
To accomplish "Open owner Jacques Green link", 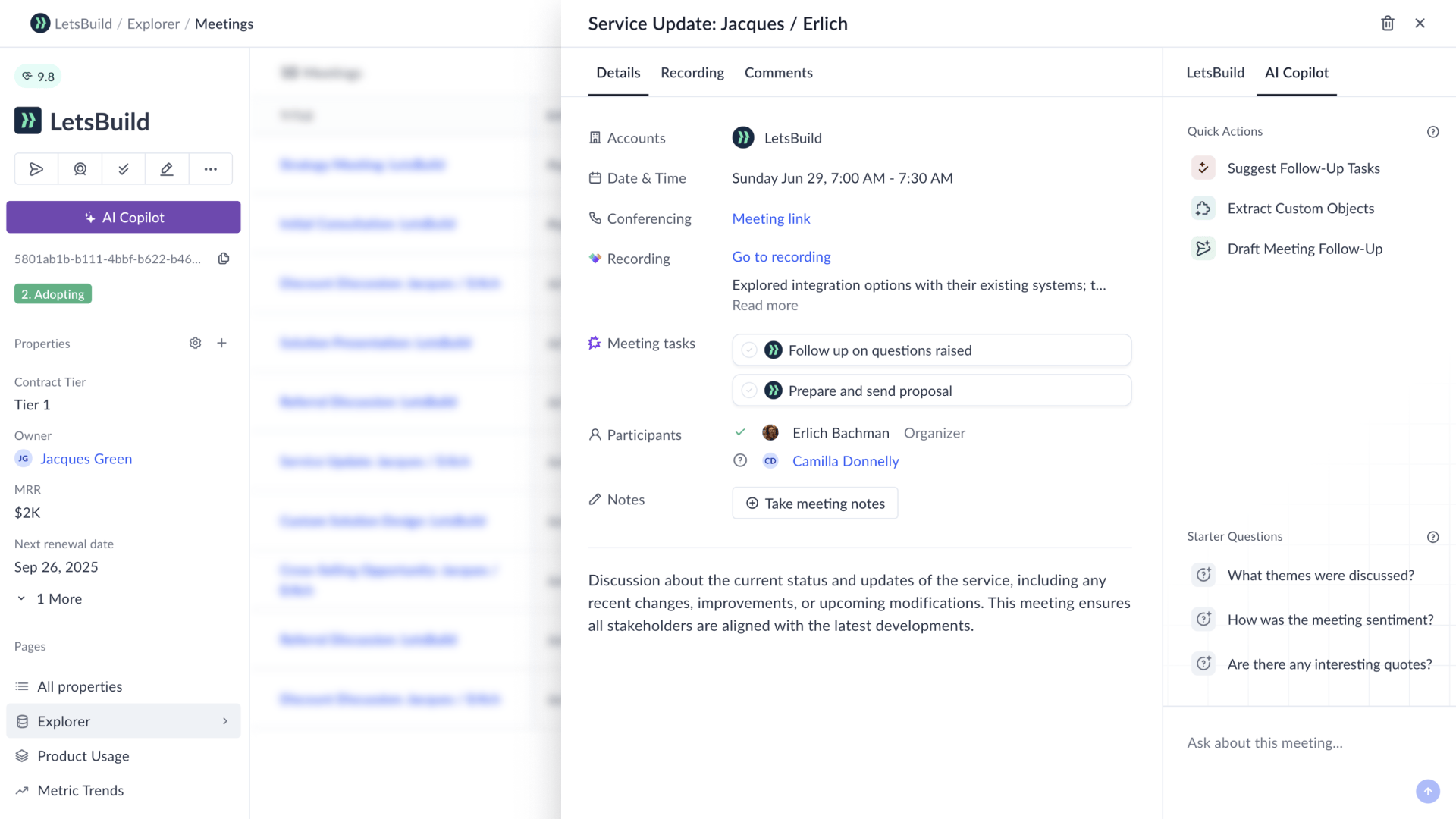I will (86, 458).
